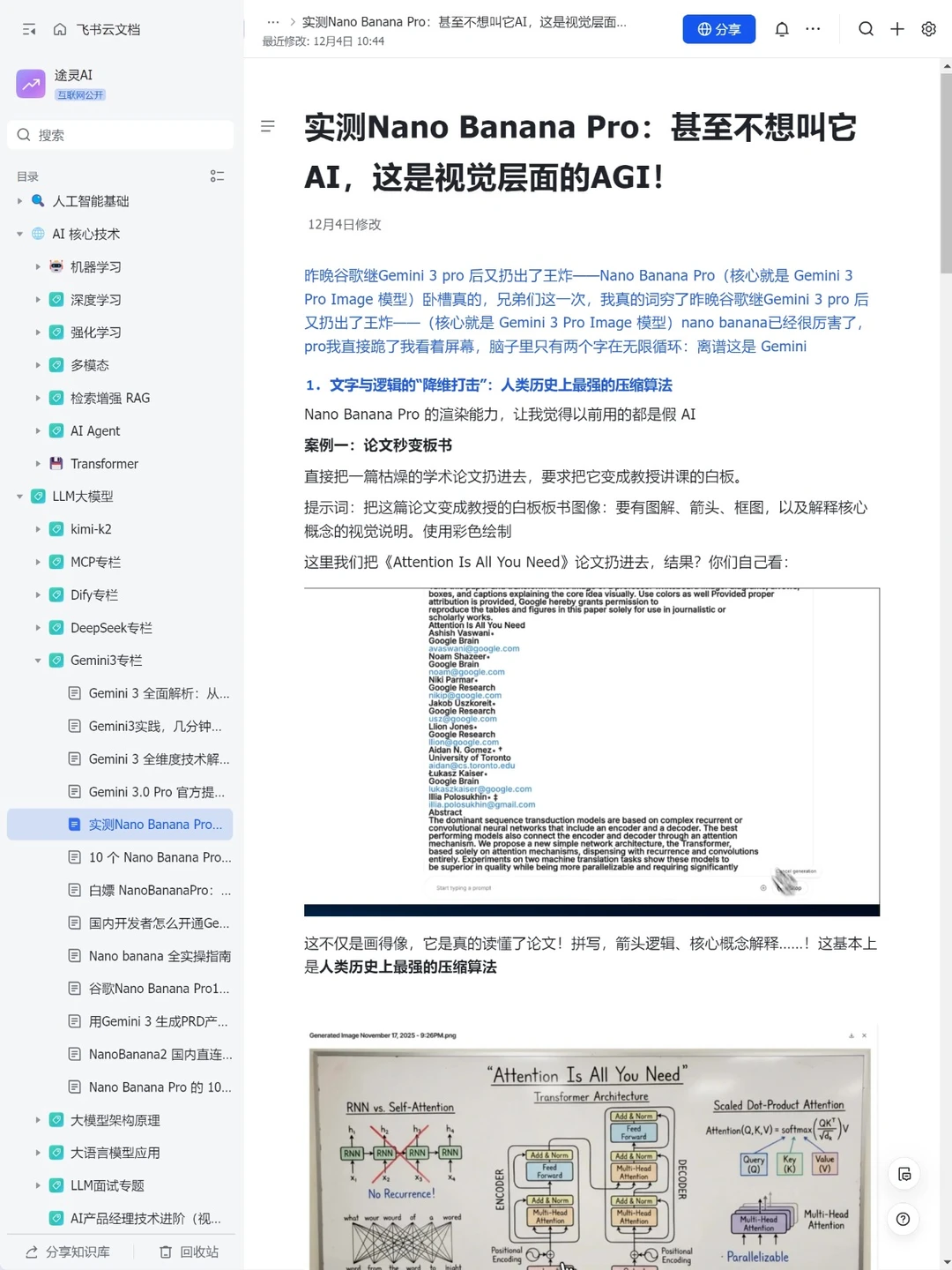
Task: Click the 最近修改: 12月4日 10:44 text
Action: [x=324, y=41]
